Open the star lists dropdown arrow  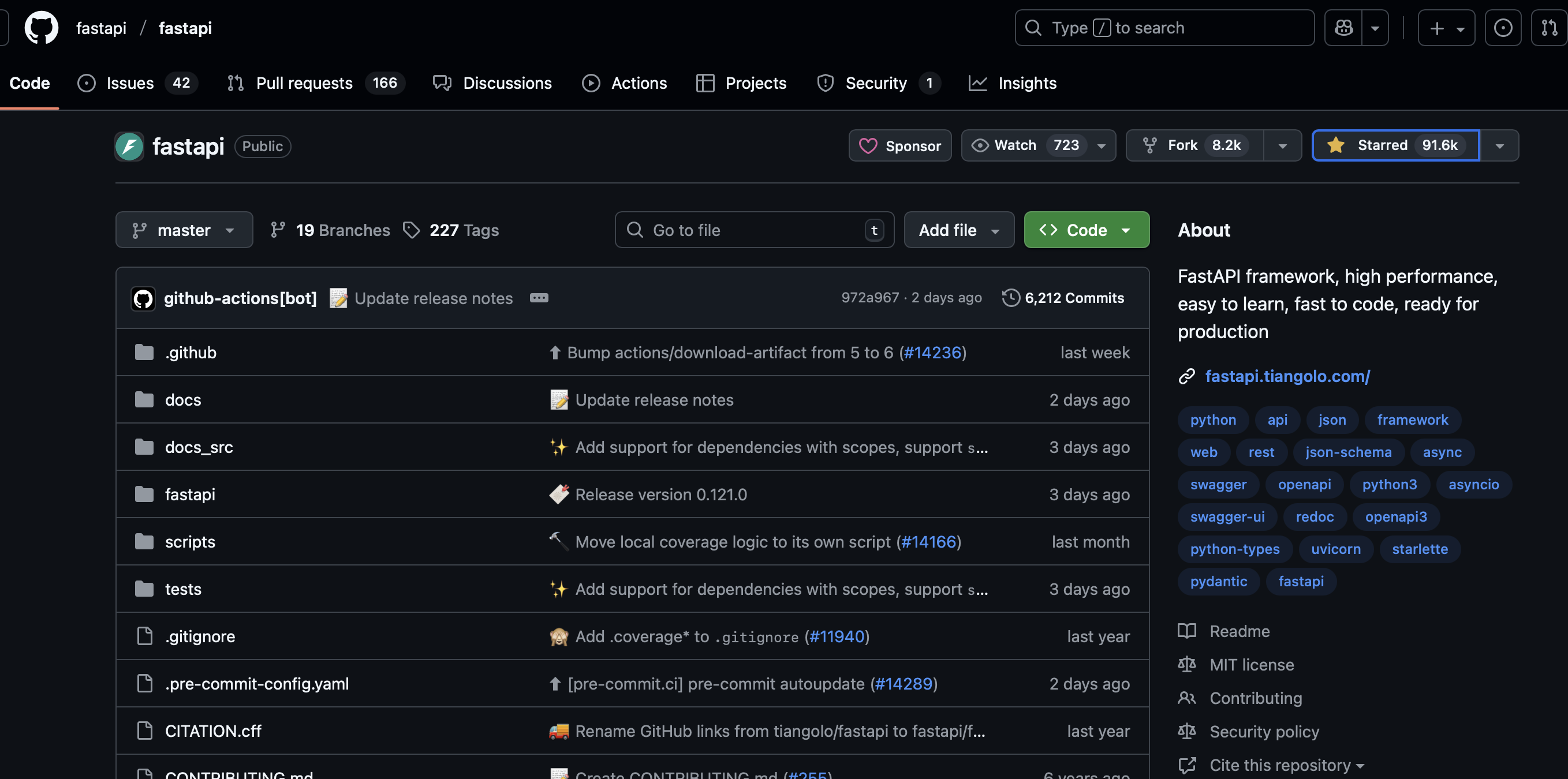[1499, 146]
